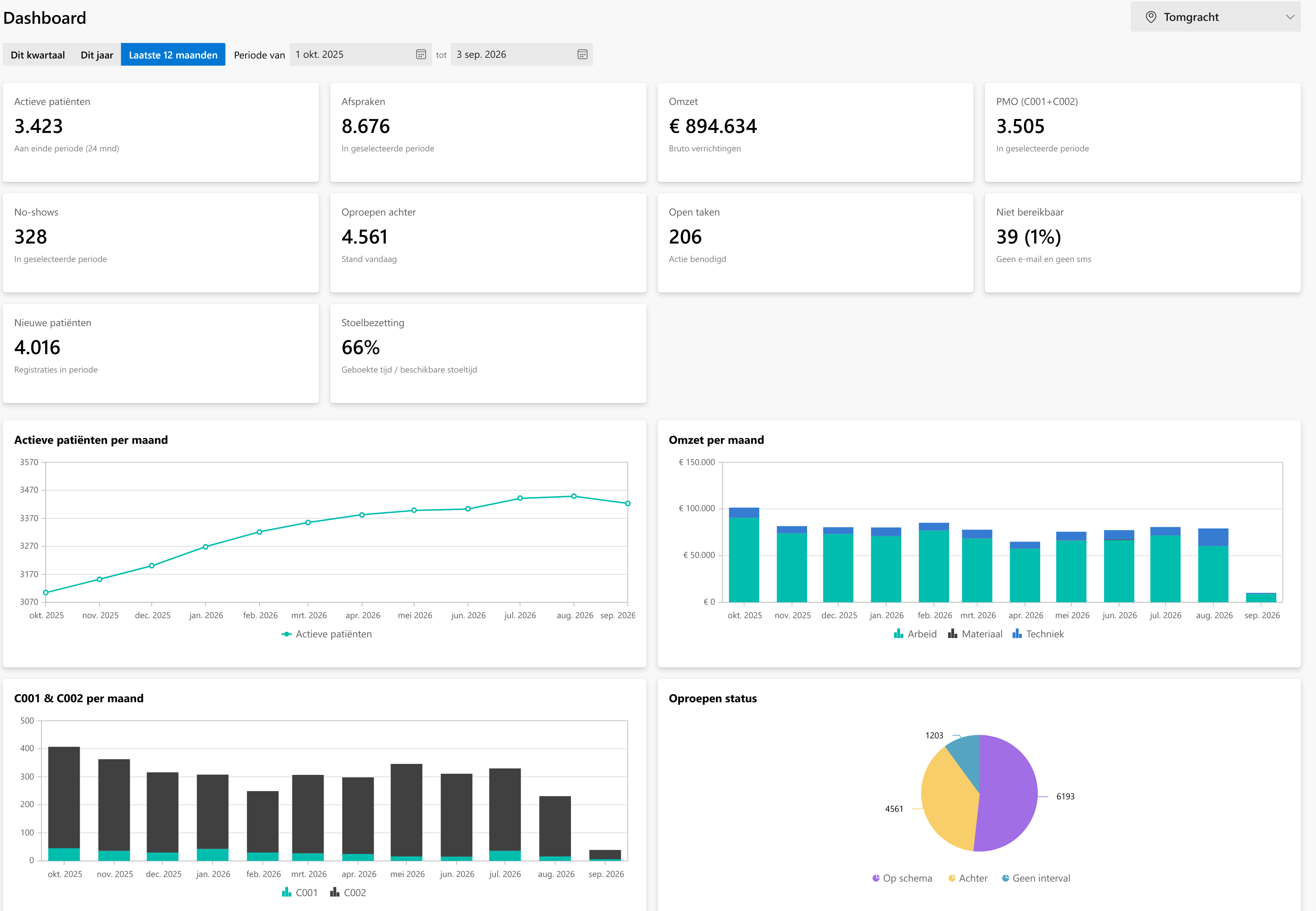Viewport: 1316px width, 911px height.
Task: Click the aug. 2026 point on the patients line
Action: (x=574, y=496)
